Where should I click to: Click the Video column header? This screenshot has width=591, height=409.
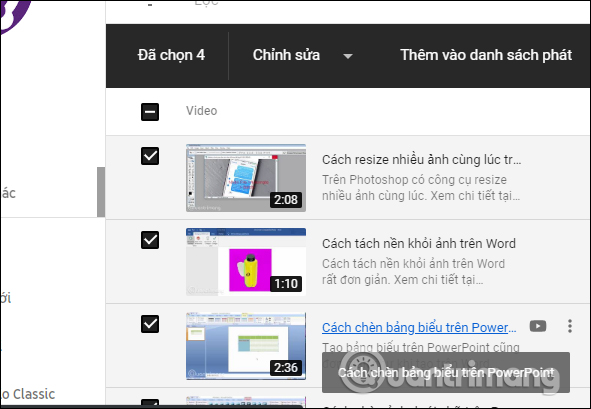tap(201, 111)
